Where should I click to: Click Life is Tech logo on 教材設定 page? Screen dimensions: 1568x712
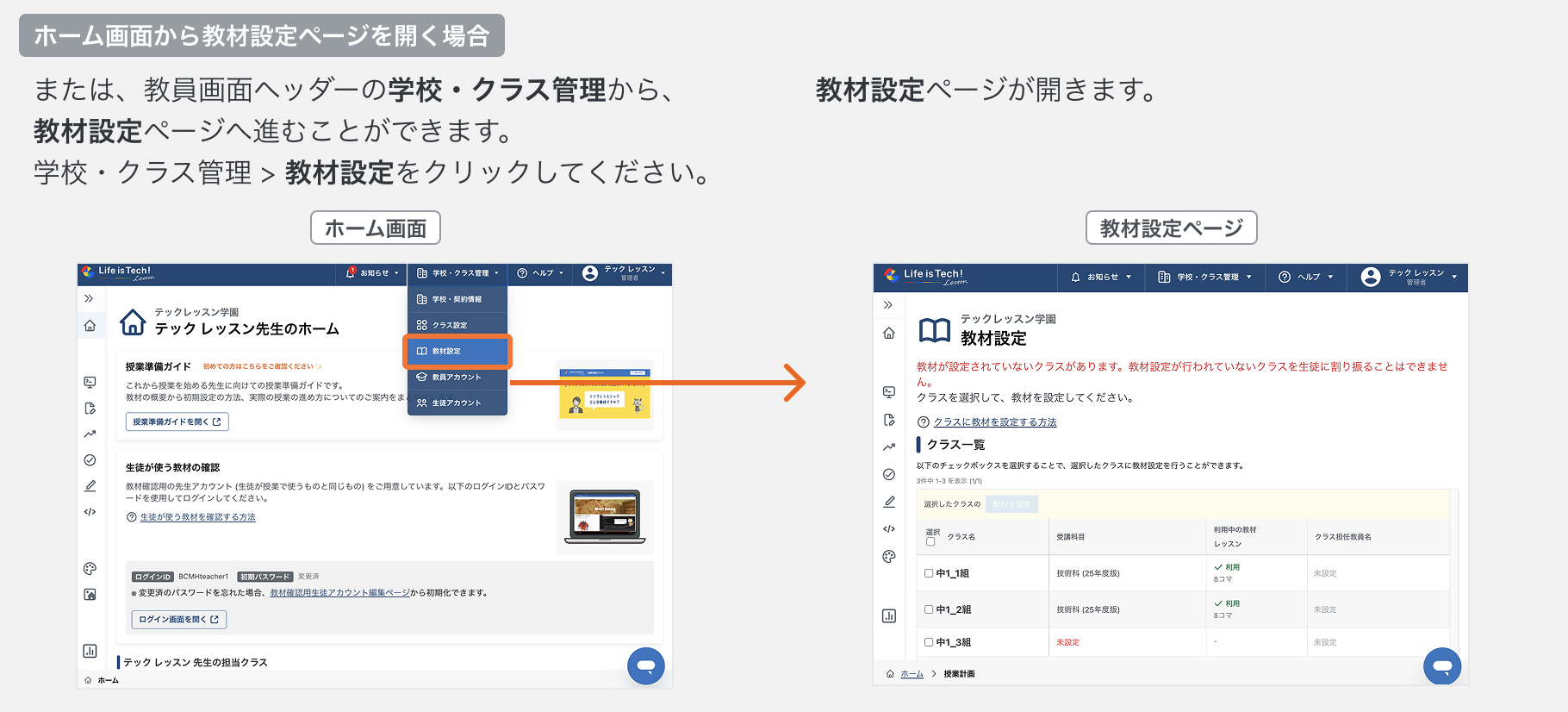[x=926, y=277]
